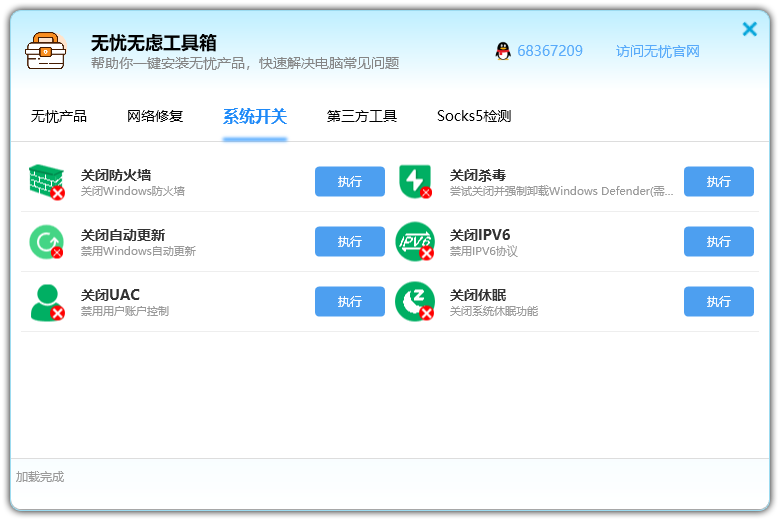Screen dimensions: 780x520
Task: Click the 关闭杀毒 title text
Action: pyautogui.click(x=478, y=175)
